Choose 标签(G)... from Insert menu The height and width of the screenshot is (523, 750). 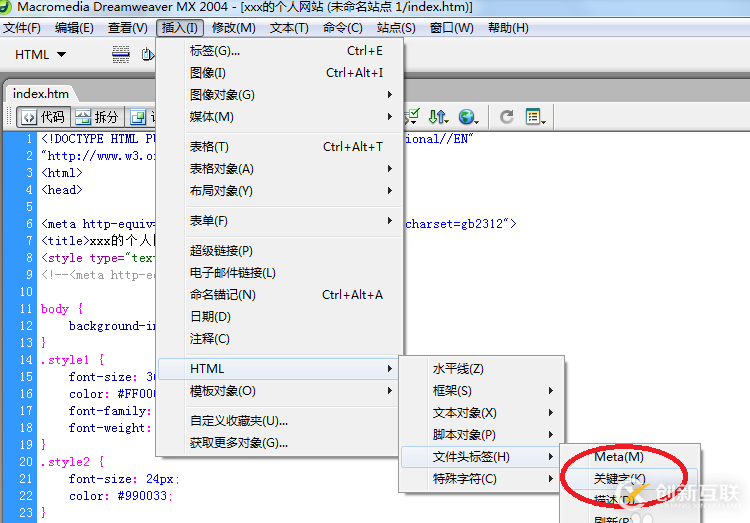tap(280, 51)
